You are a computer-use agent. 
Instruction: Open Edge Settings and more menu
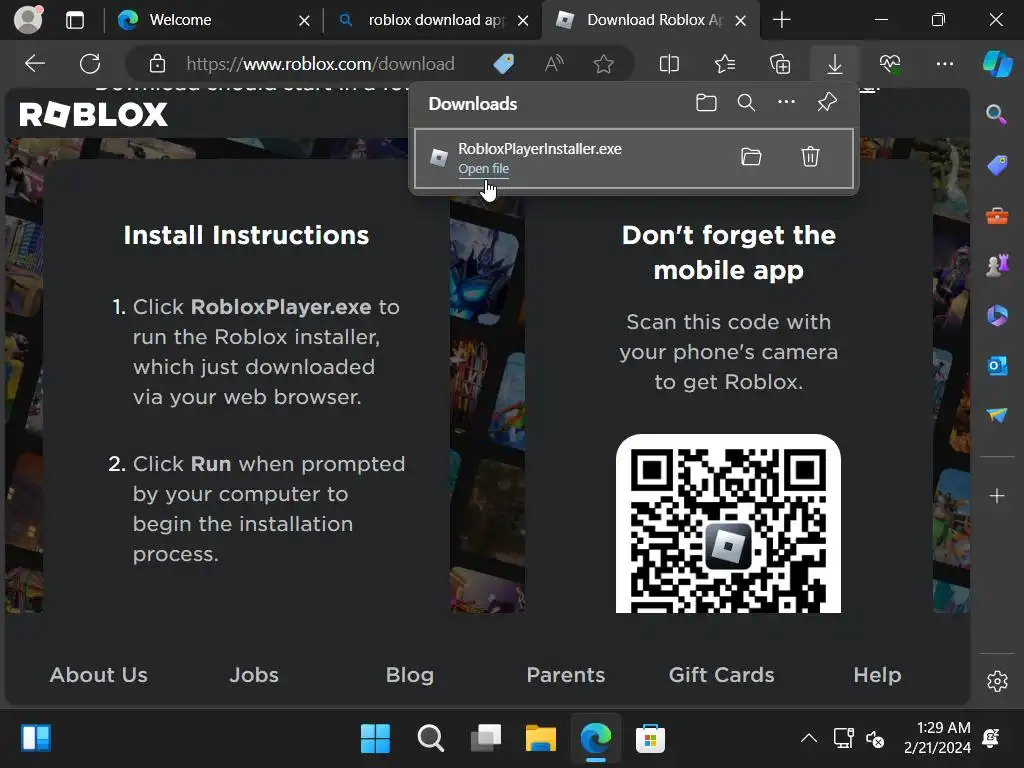[x=945, y=64]
